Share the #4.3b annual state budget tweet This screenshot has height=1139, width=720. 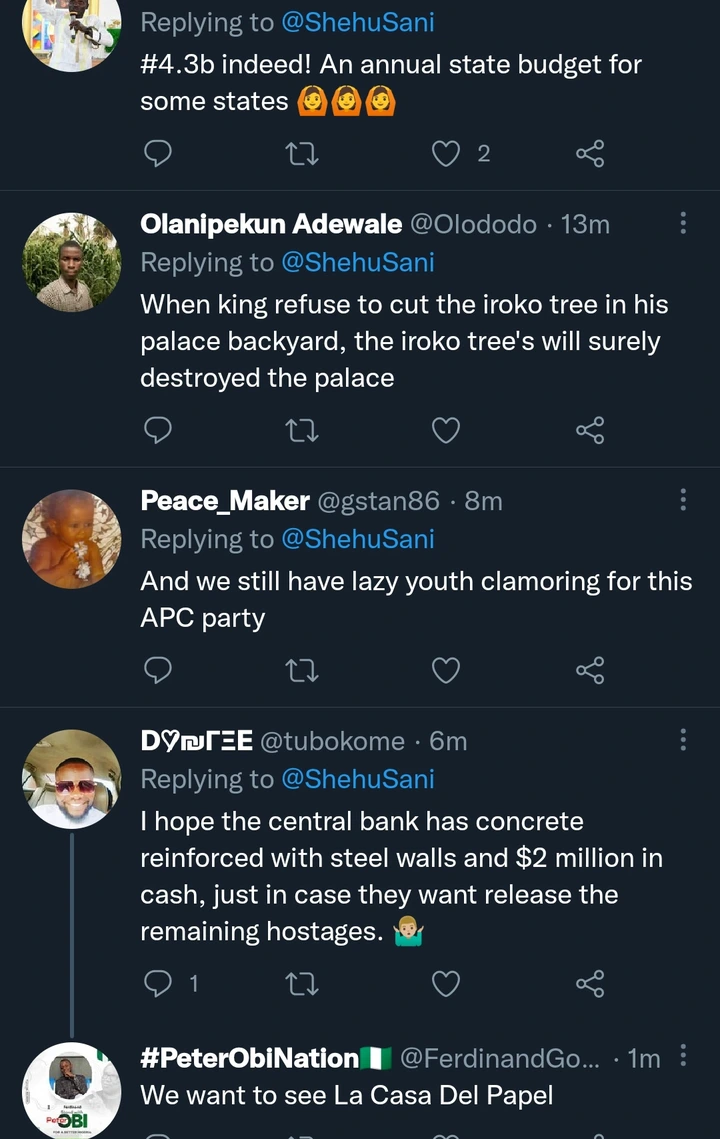pos(590,153)
